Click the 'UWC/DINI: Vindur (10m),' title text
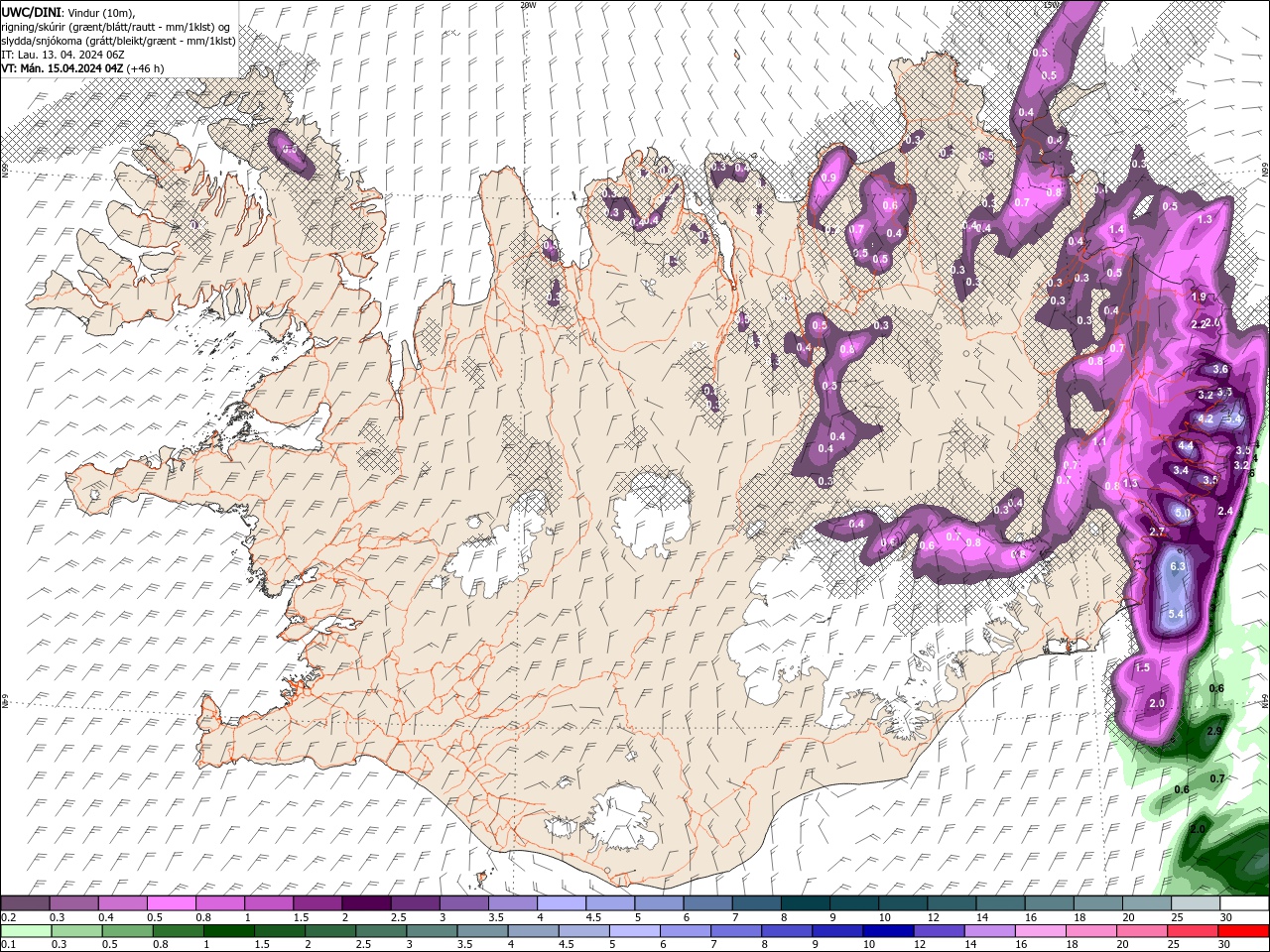The height and width of the screenshot is (952, 1270). 68,12
